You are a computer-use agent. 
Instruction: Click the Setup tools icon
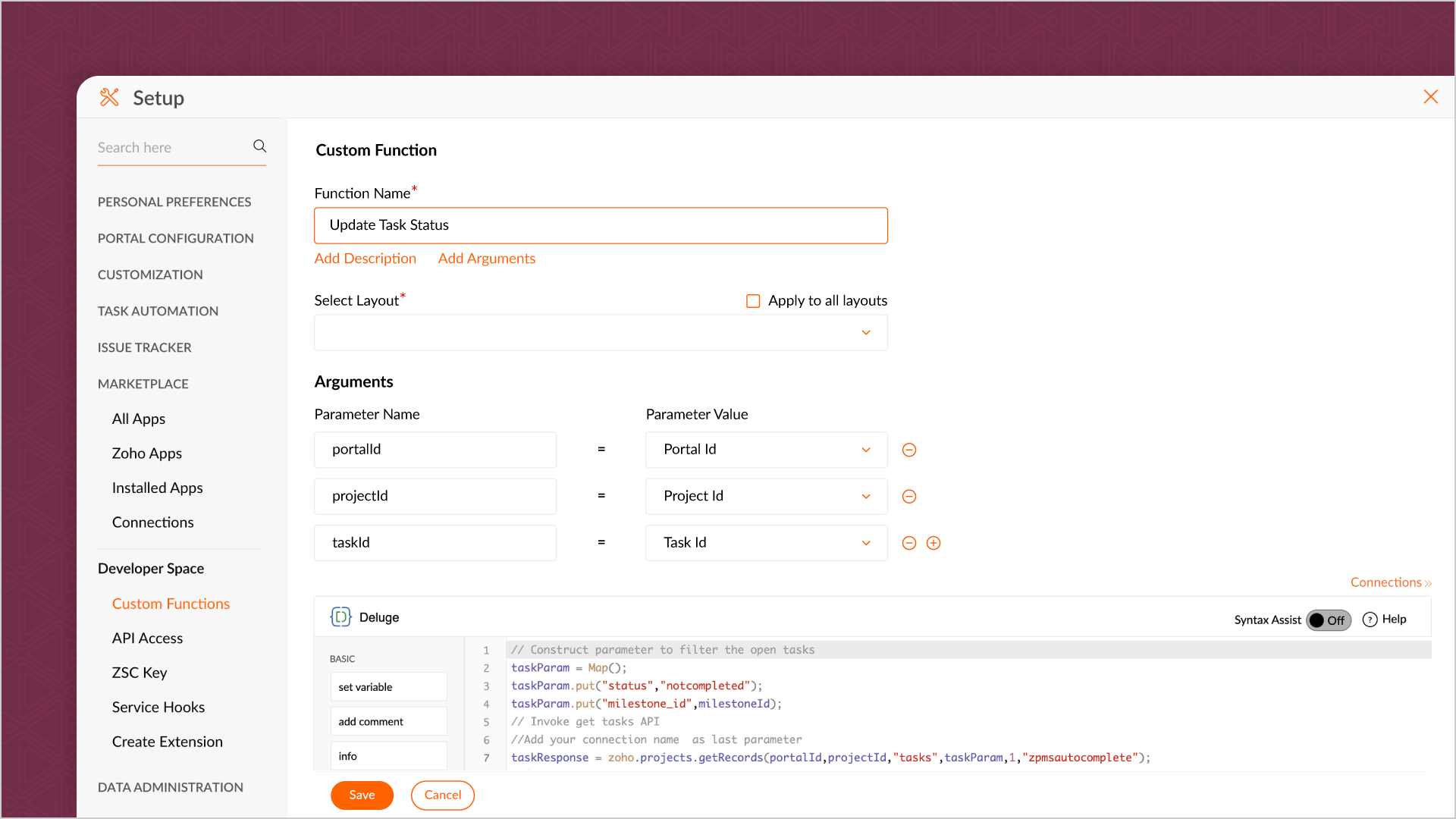[110, 98]
